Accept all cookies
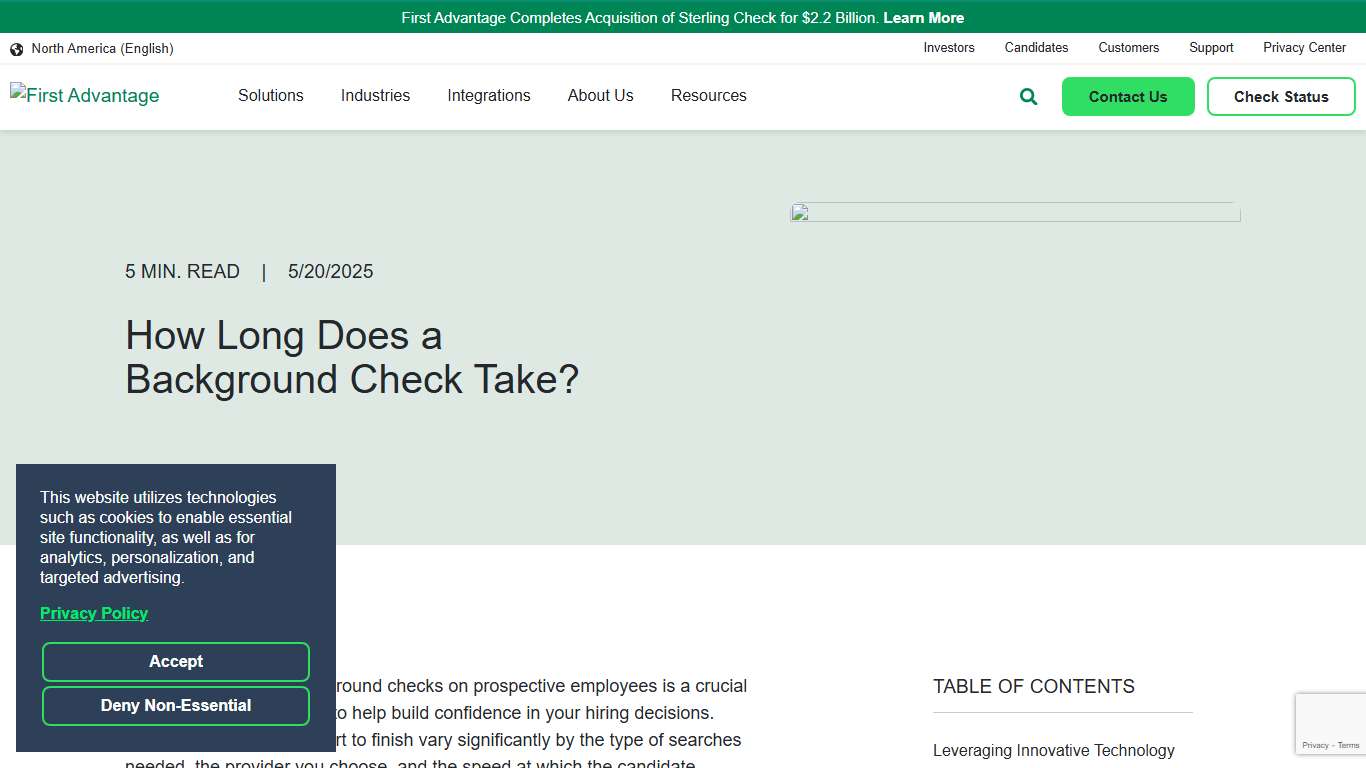1366x768 pixels. tap(176, 661)
